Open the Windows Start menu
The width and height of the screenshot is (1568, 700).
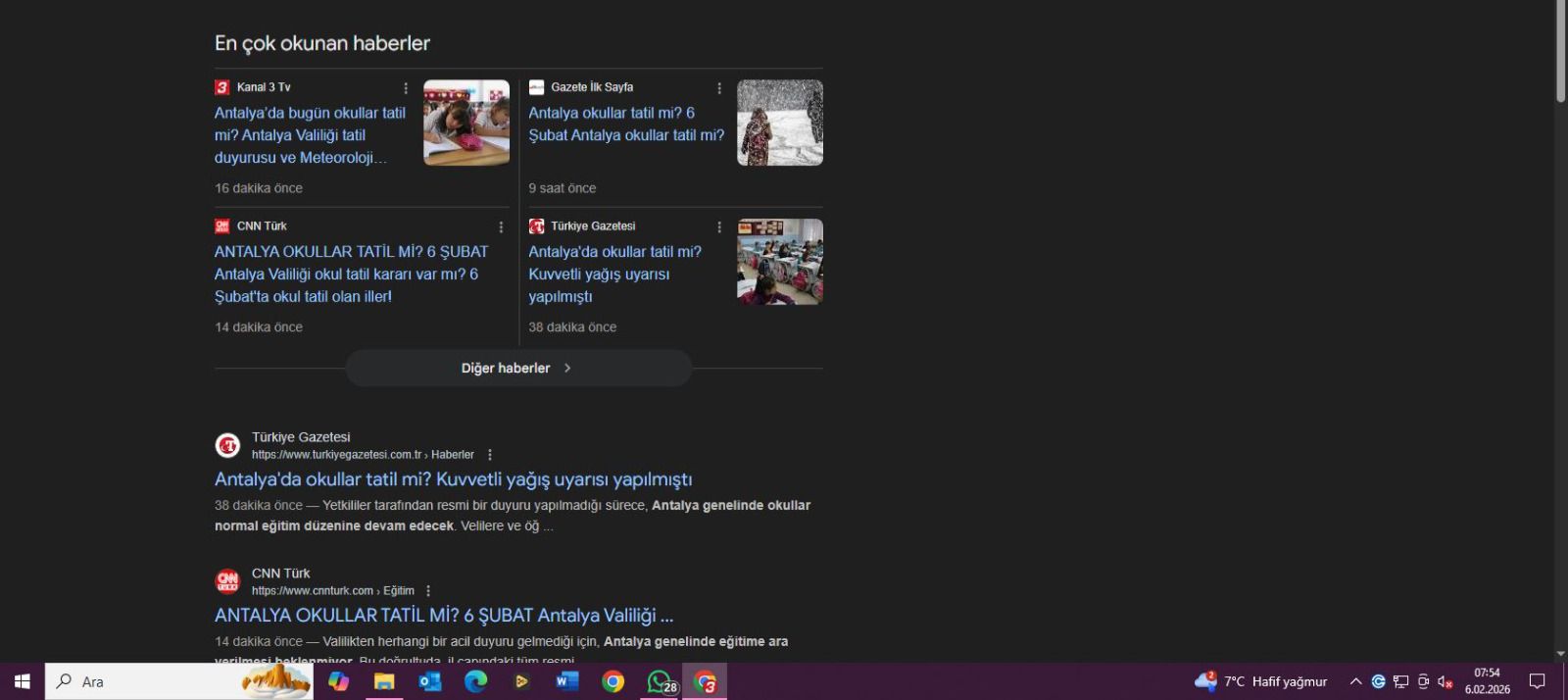pos(22,681)
